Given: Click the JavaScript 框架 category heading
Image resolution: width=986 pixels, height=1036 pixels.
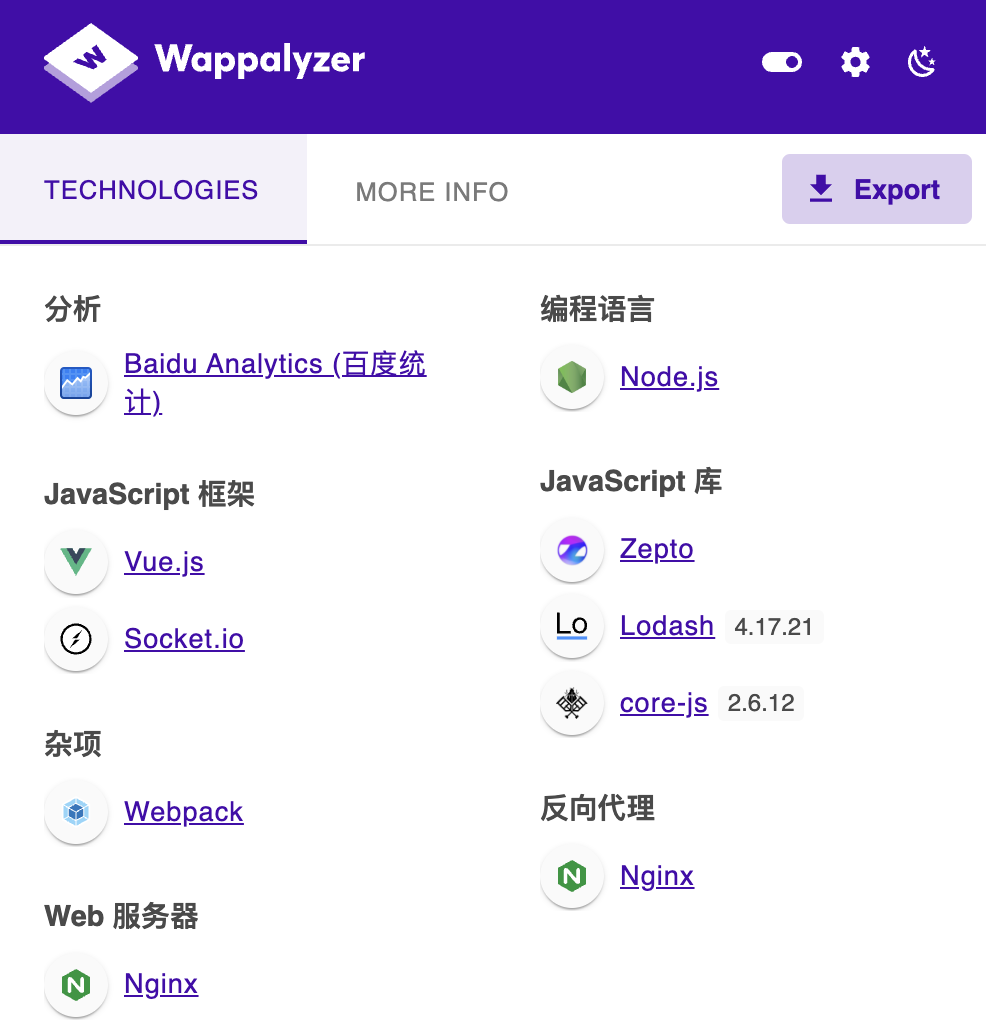Looking at the screenshot, I should [149, 494].
